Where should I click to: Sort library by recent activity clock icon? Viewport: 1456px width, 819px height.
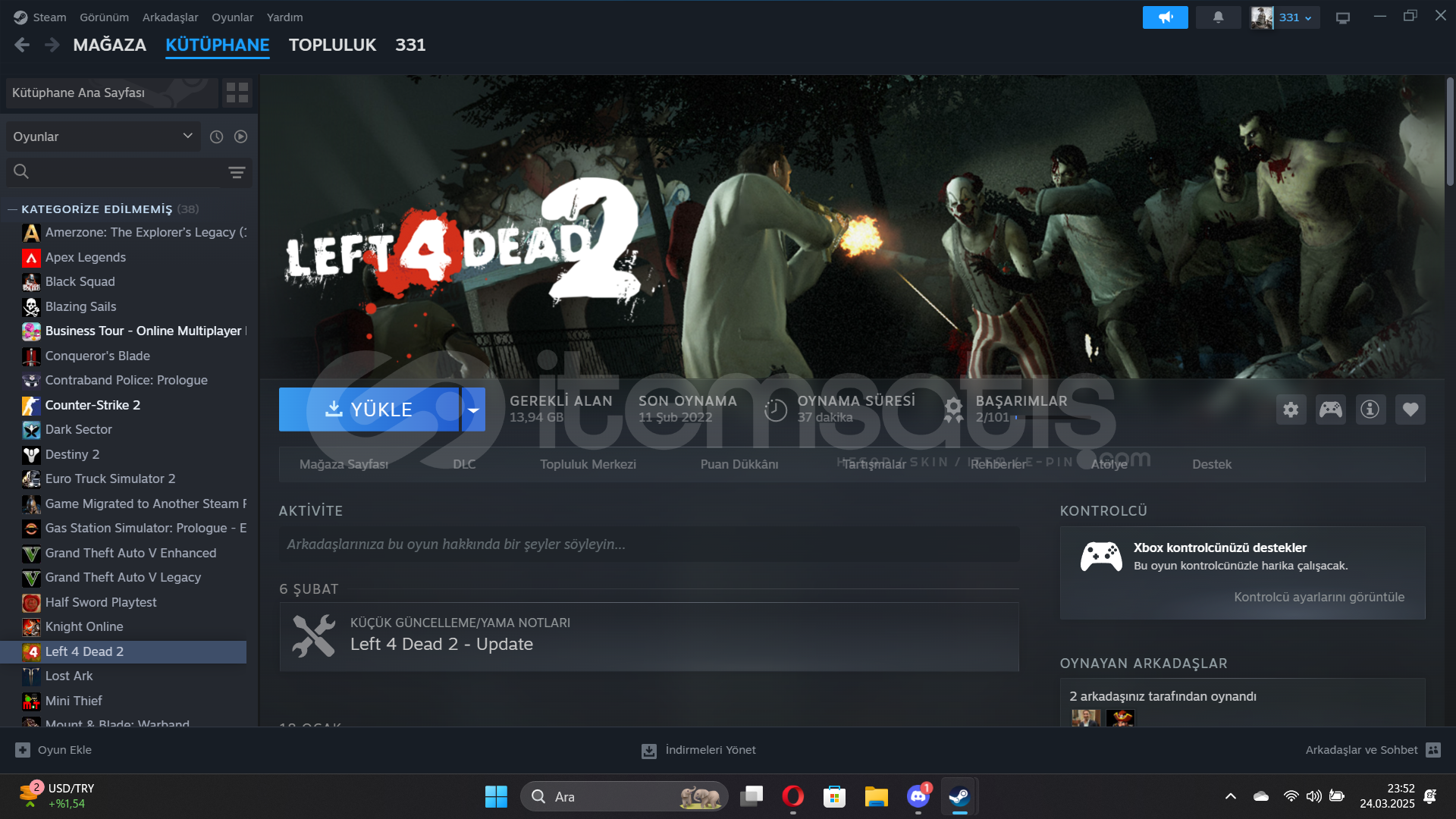tap(216, 136)
